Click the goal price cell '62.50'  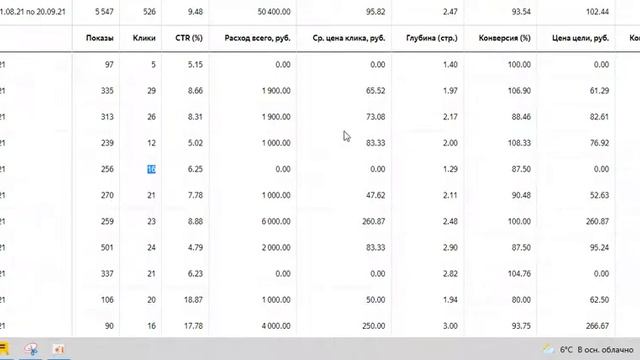click(x=599, y=300)
